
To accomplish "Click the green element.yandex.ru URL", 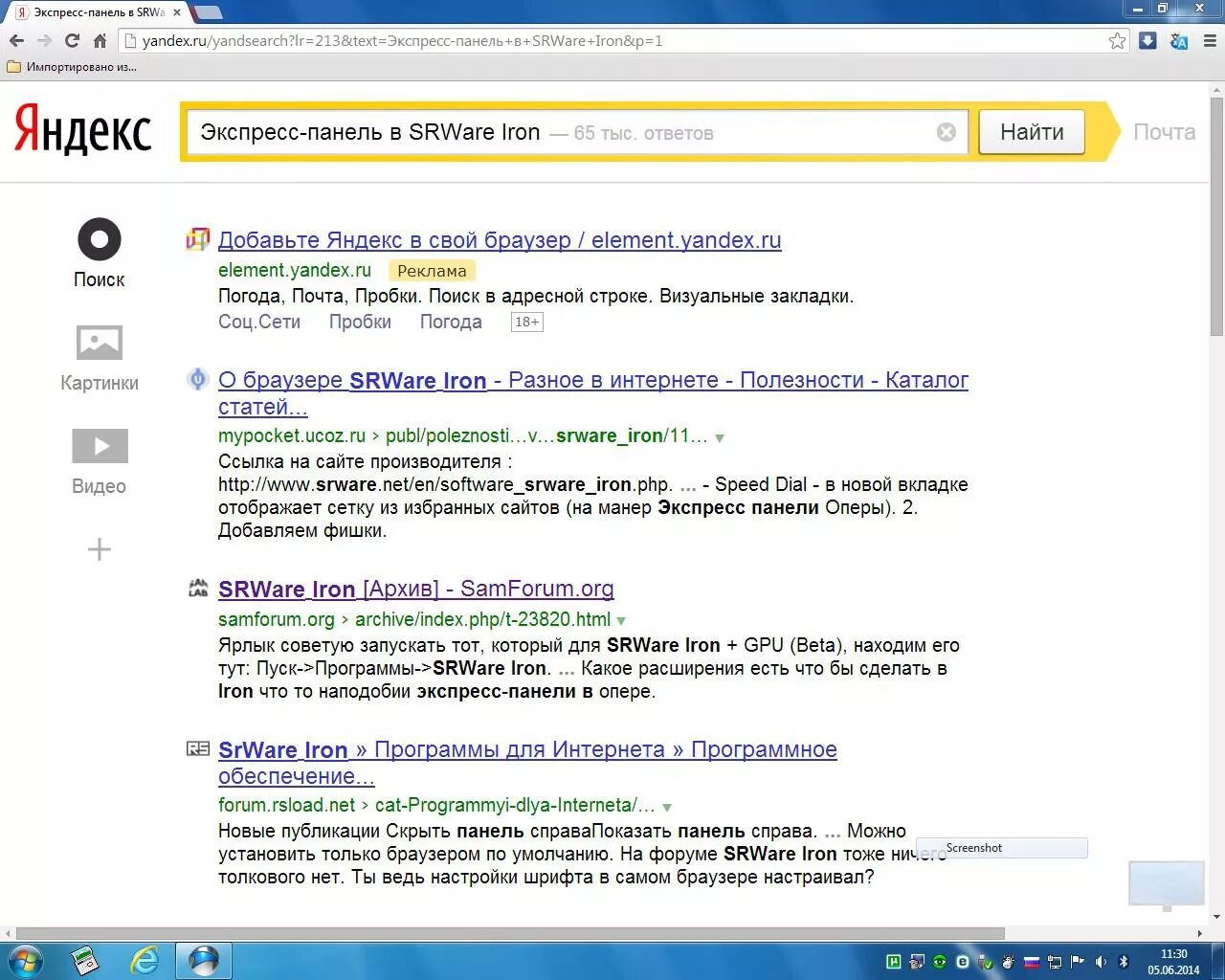I will point(295,270).
